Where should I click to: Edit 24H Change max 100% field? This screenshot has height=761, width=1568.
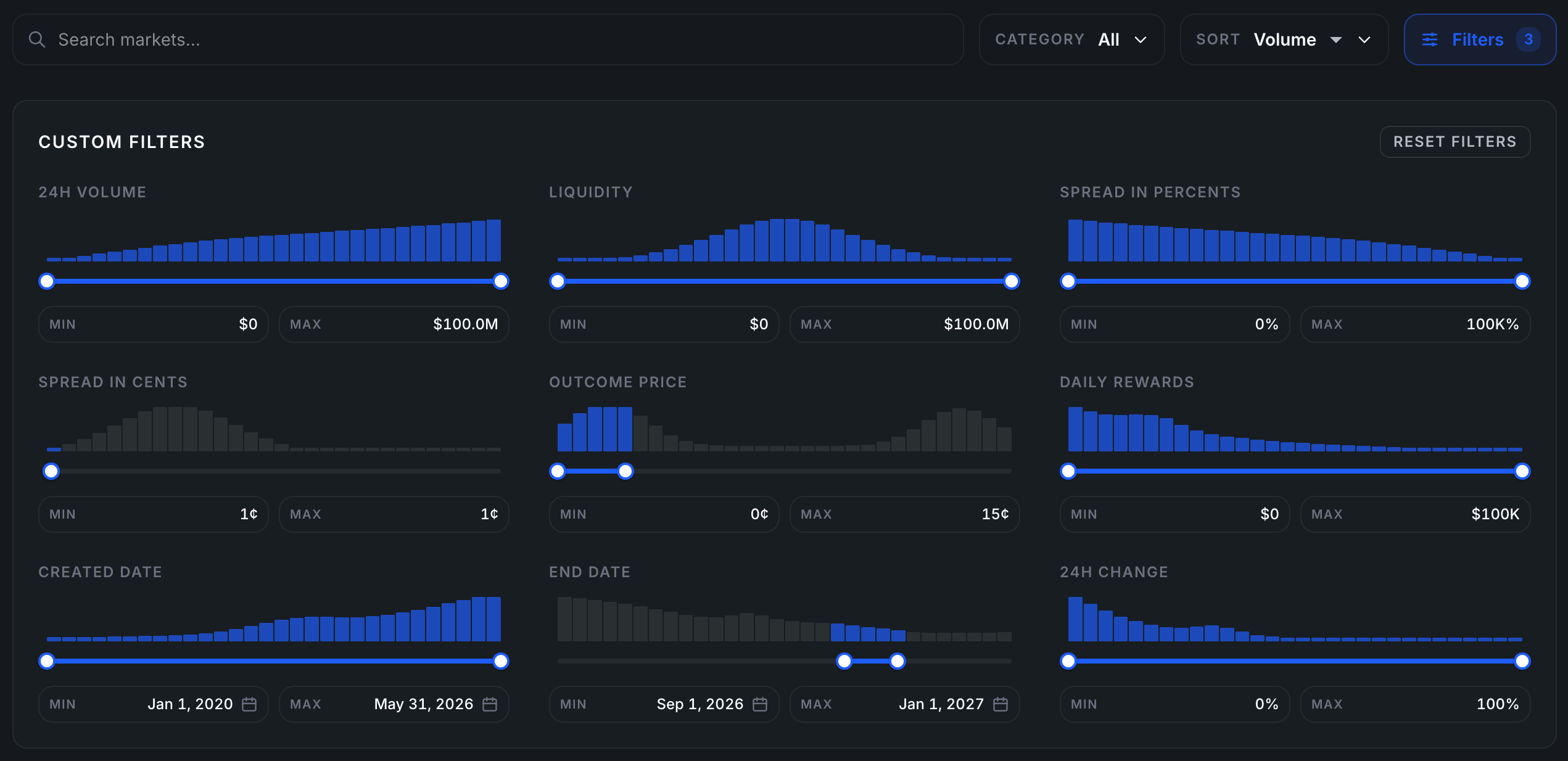(x=1416, y=704)
